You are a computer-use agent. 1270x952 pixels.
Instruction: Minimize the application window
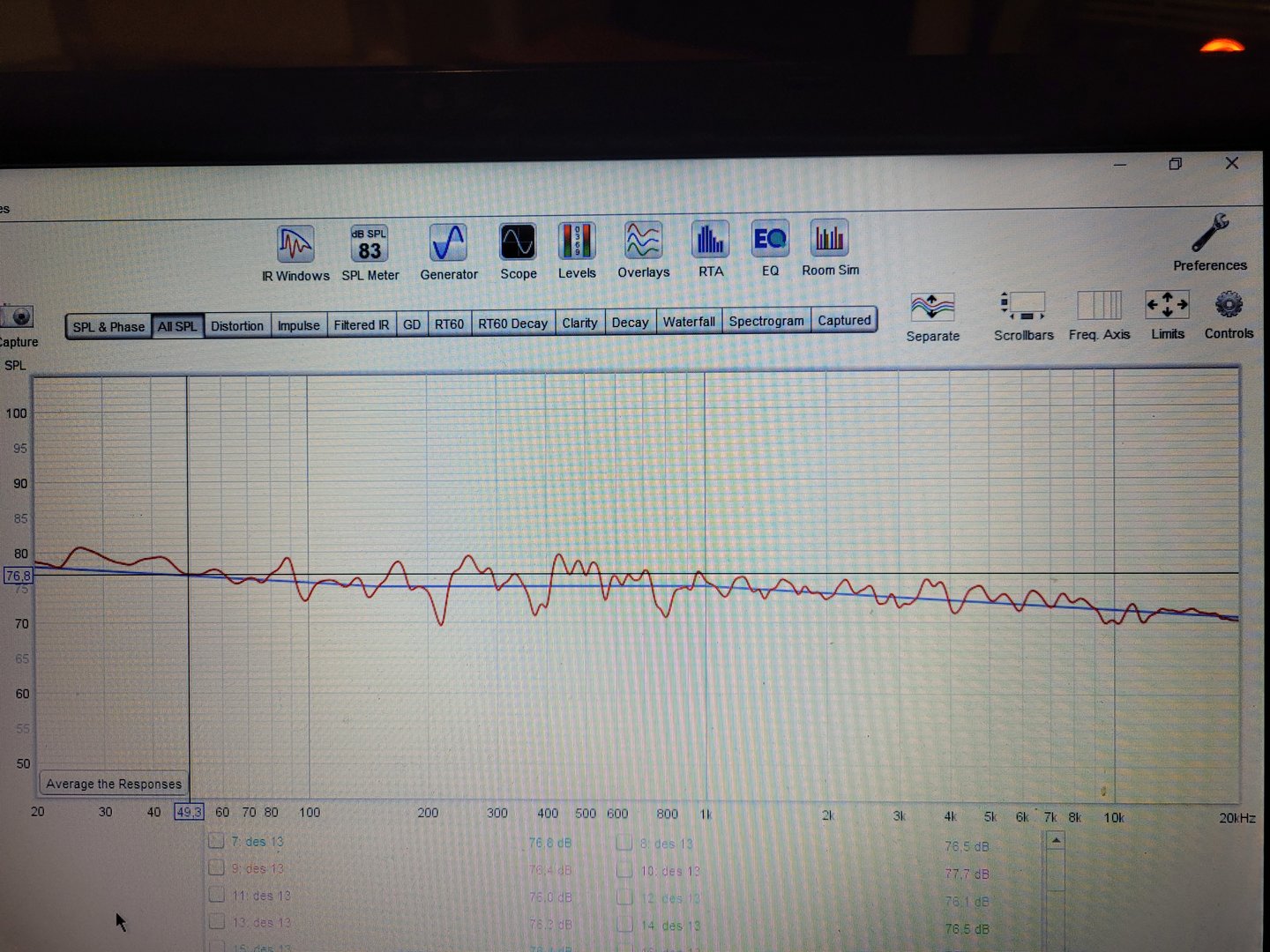pyautogui.click(x=1120, y=165)
